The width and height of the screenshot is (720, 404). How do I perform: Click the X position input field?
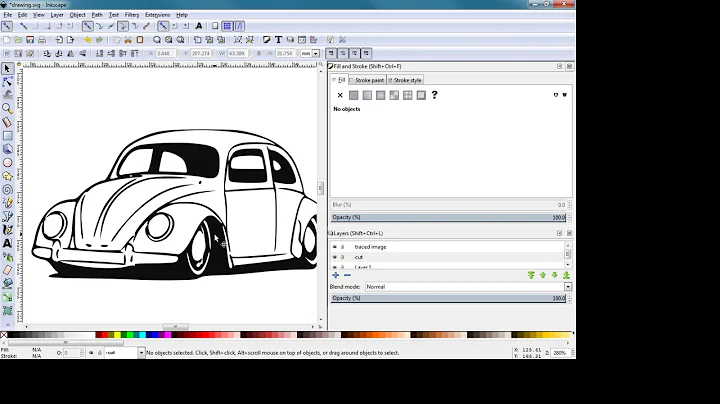164,53
